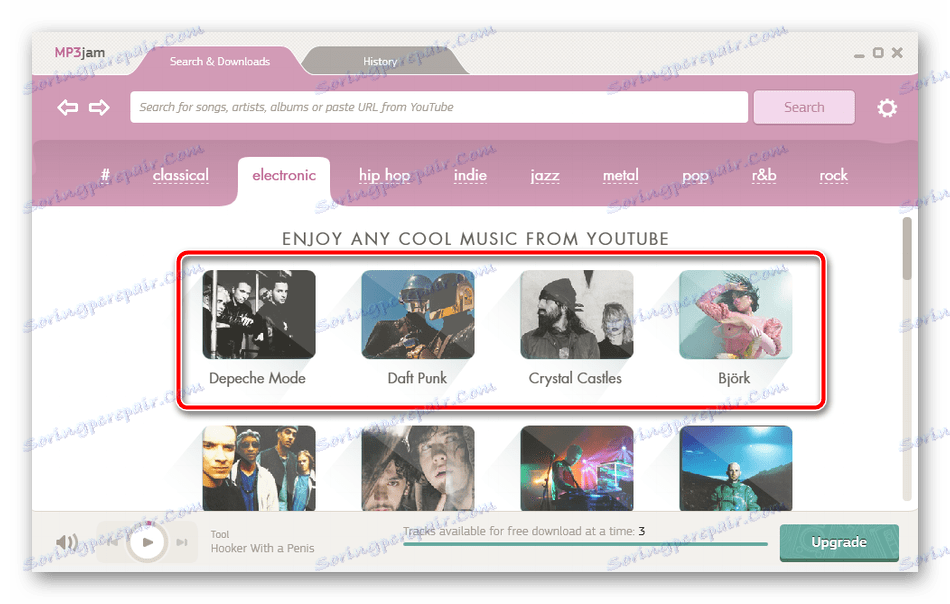This screenshot has width=950, height=604.
Task: Open the metal genre
Action: pos(620,175)
